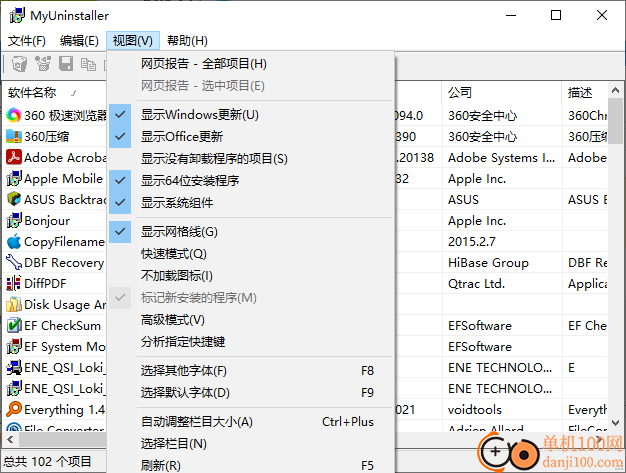Toggle 显示Office更新 option
The height and width of the screenshot is (473, 626).
pyautogui.click(x=251, y=137)
